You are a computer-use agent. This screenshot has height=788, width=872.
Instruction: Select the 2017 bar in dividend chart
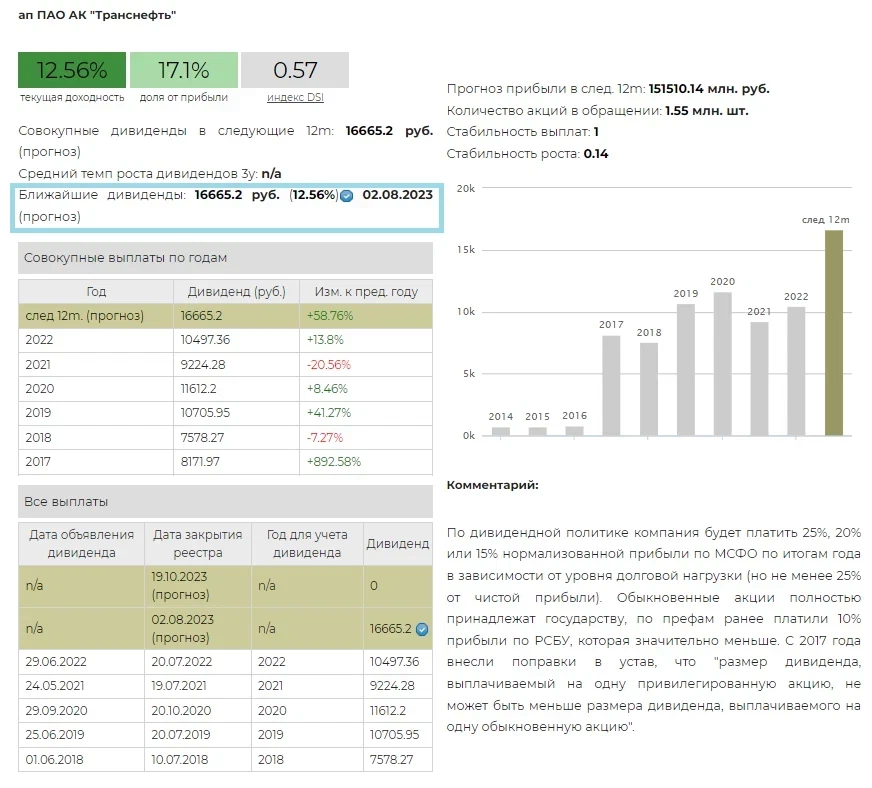point(611,385)
